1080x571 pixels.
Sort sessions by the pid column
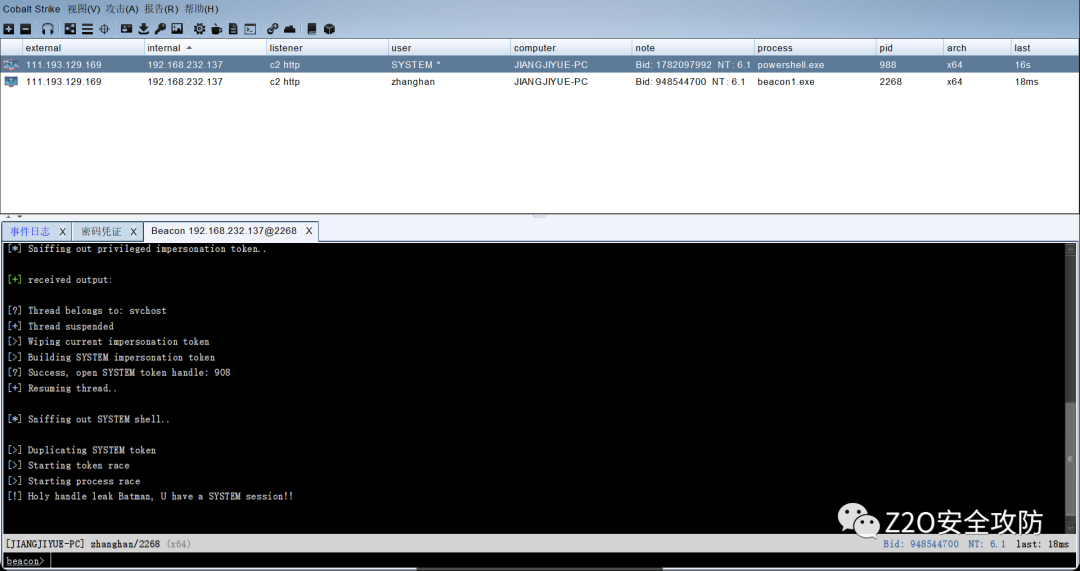point(909,48)
